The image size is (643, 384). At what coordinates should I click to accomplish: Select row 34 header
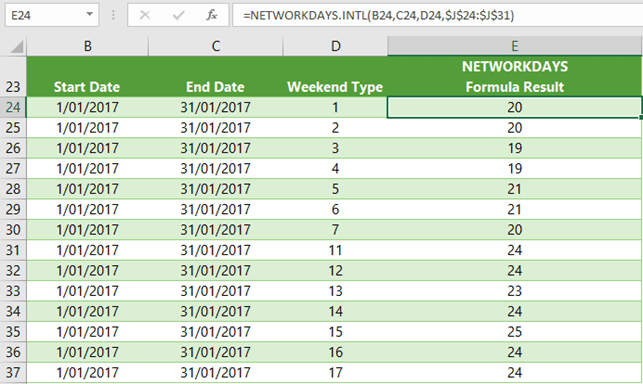coord(13,311)
